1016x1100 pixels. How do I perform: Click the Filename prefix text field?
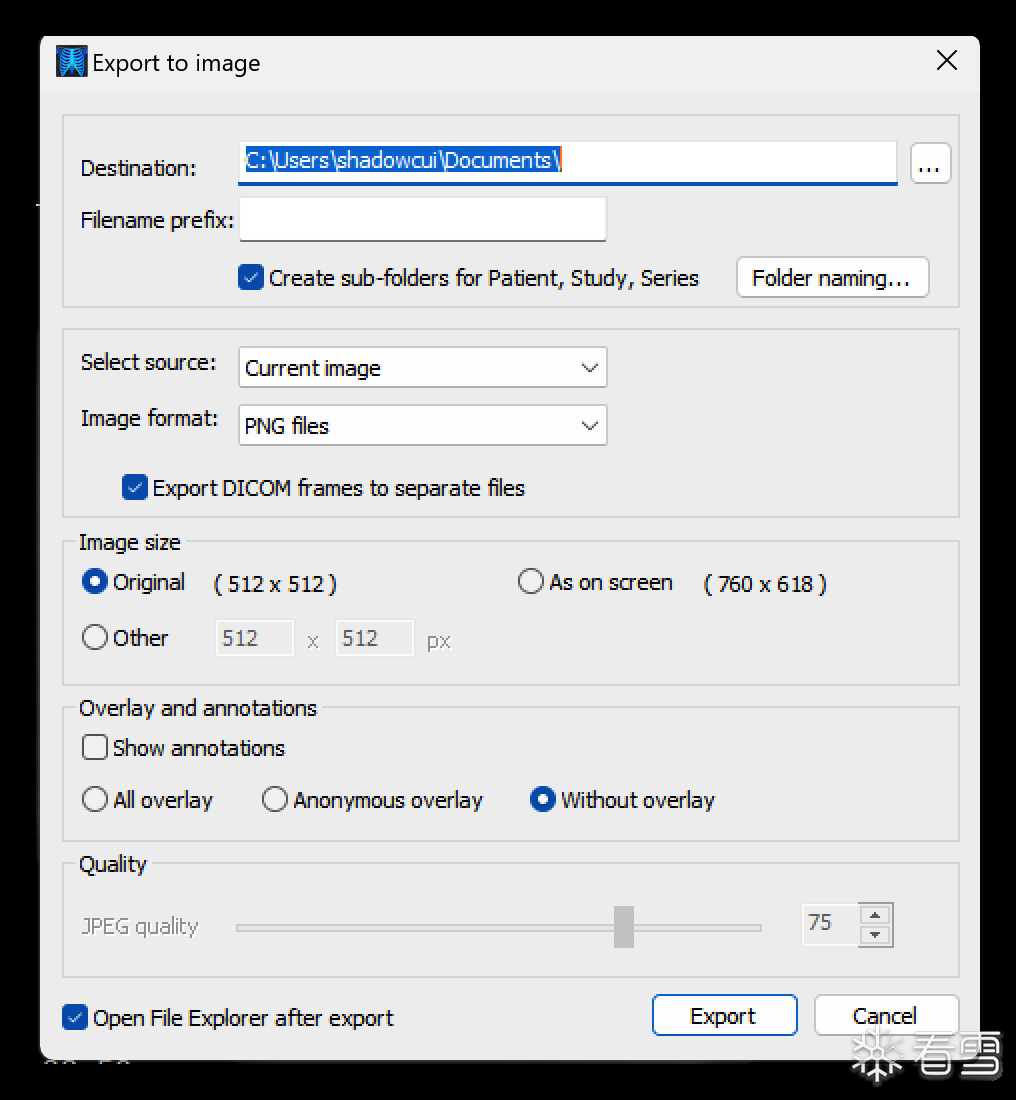(x=422, y=220)
